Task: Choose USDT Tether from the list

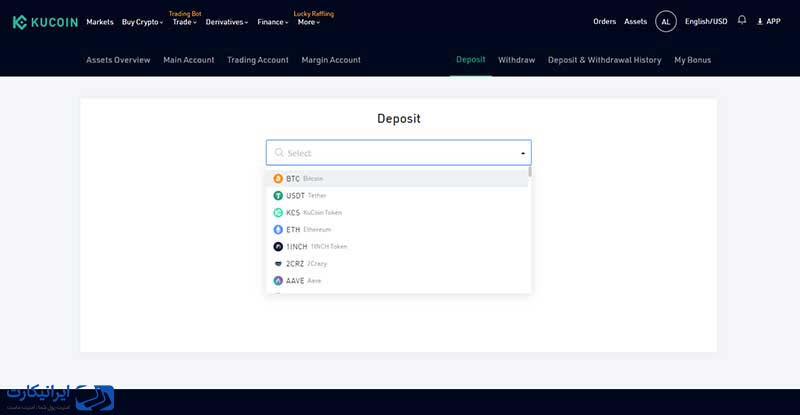Action: click(x=397, y=196)
